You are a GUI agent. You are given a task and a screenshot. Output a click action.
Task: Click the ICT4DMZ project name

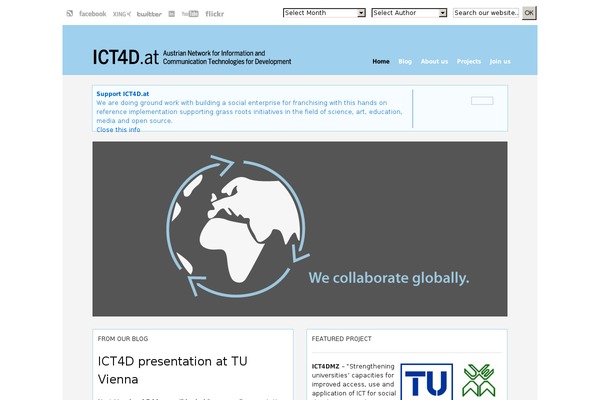pos(325,366)
